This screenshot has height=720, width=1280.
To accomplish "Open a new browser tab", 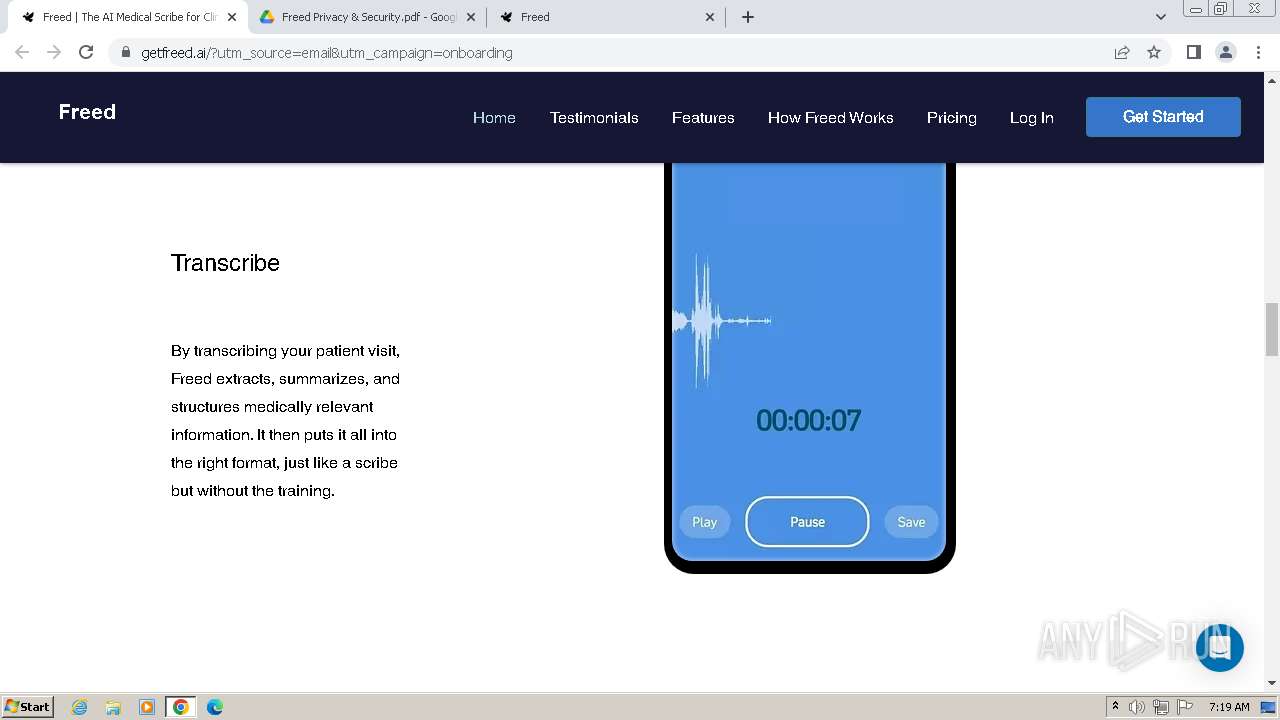I will coord(748,17).
